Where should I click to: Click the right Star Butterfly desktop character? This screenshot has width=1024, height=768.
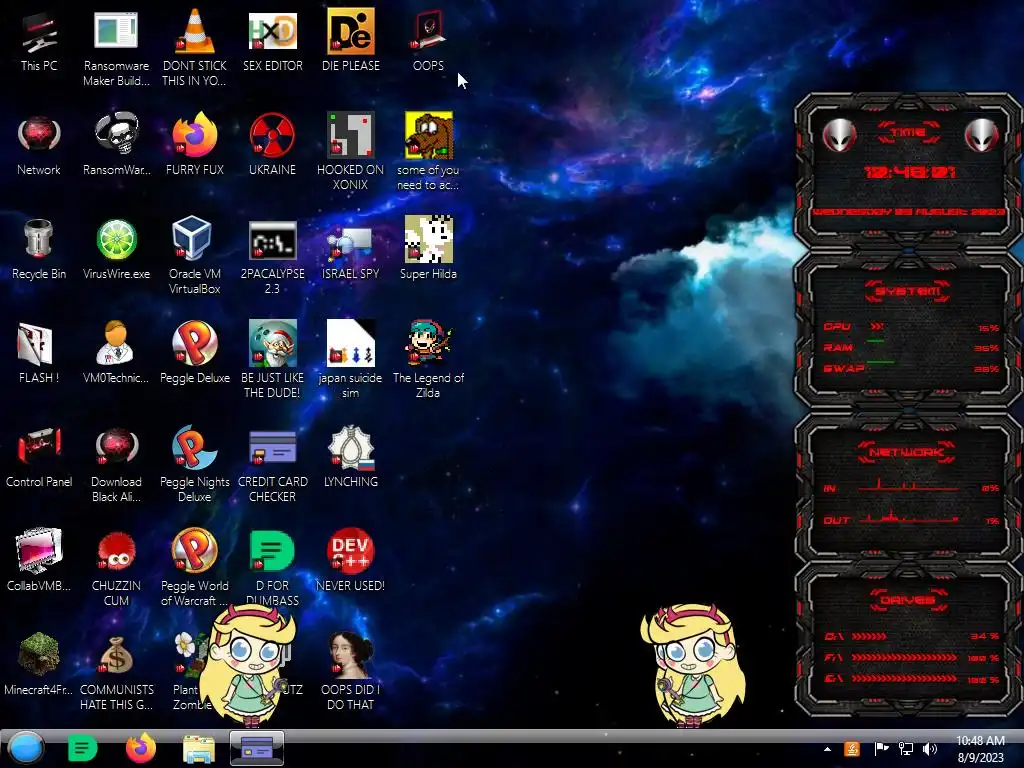tap(694, 665)
